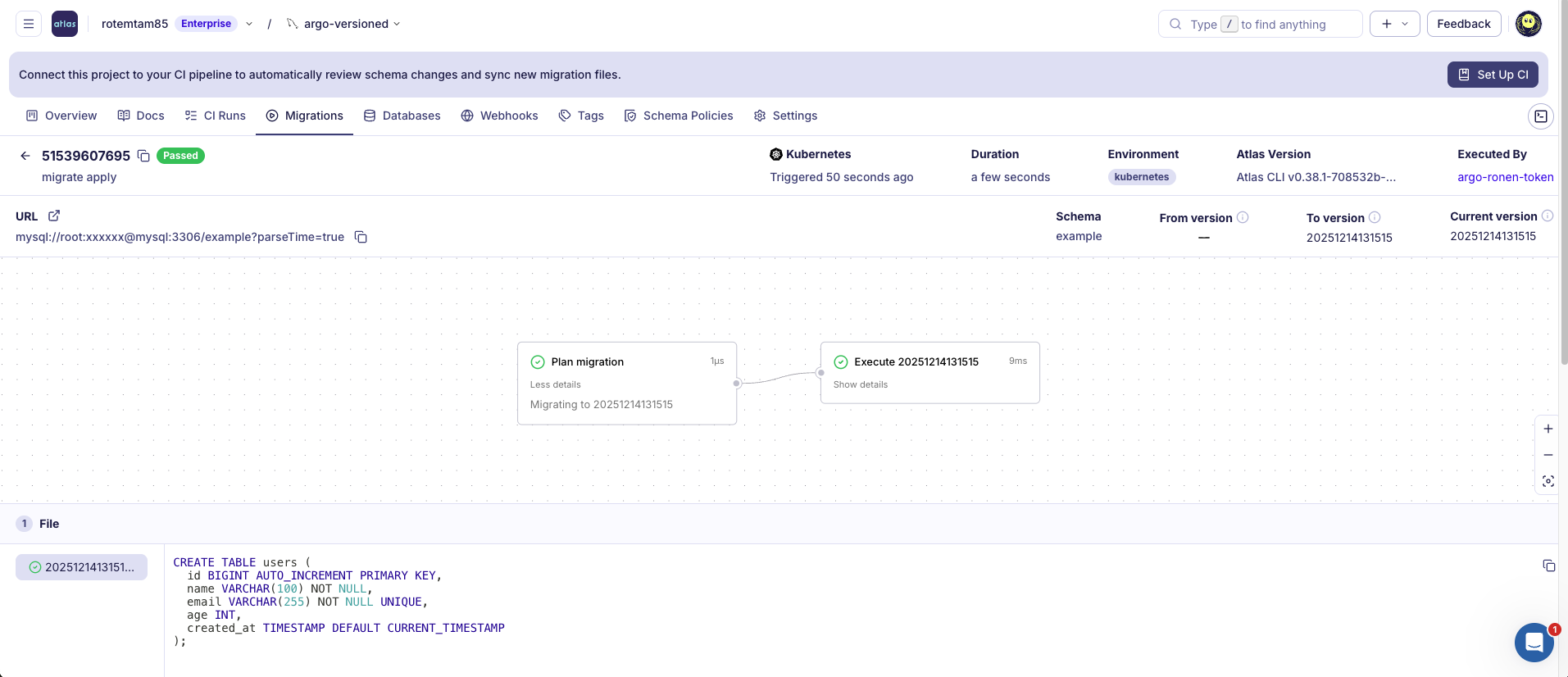Select migration file 2025121413151...
1568x677 pixels.
[81, 567]
